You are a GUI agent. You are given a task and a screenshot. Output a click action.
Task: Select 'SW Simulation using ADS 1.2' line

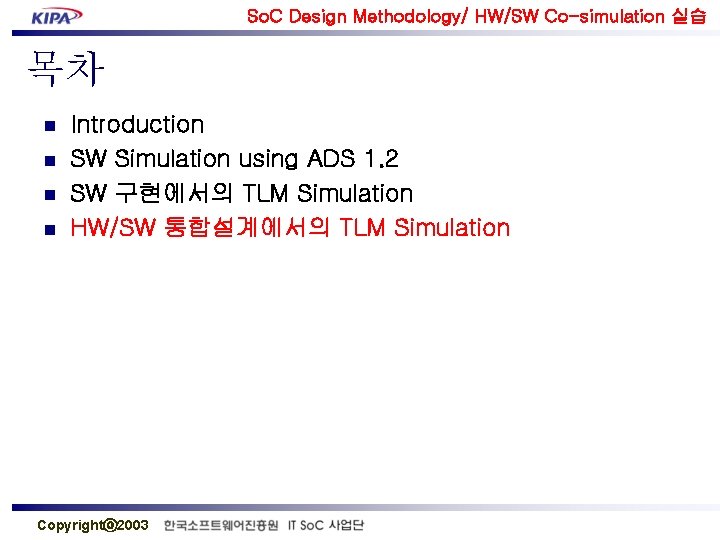234,159
